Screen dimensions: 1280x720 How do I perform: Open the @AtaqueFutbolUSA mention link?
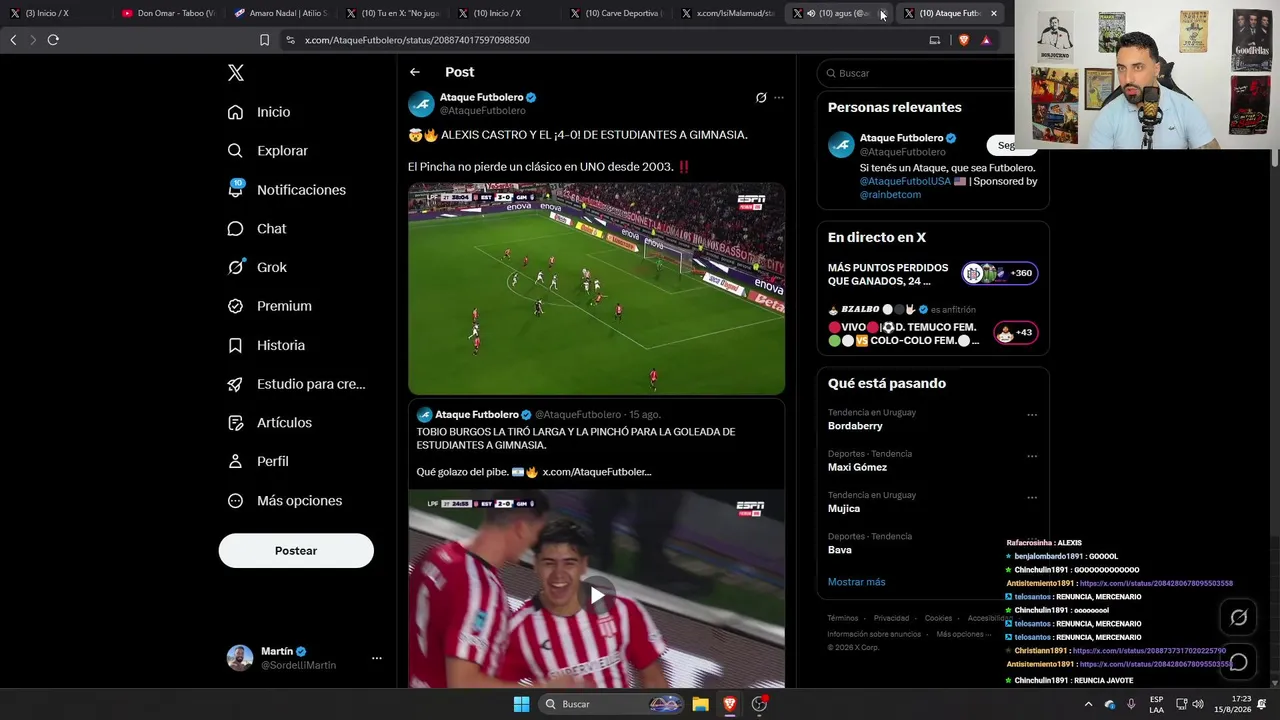tap(906, 181)
